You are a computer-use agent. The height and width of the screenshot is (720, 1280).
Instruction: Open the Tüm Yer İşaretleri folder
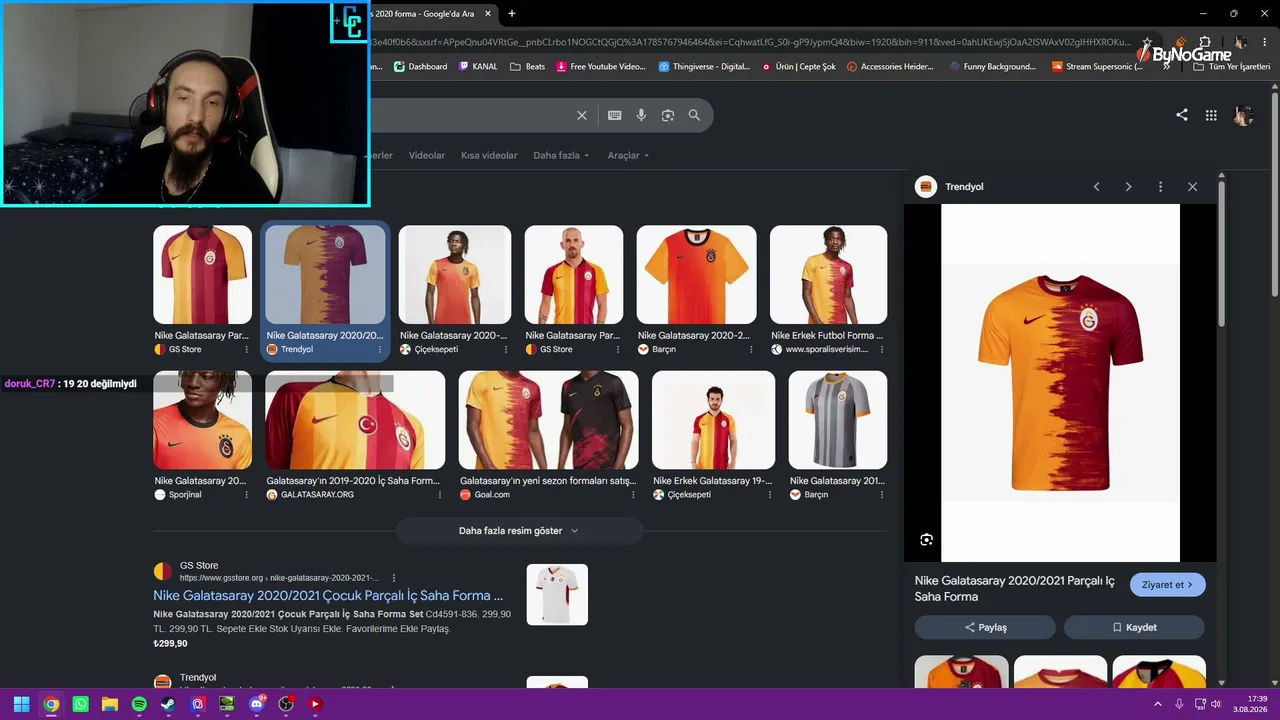[x=1231, y=67]
